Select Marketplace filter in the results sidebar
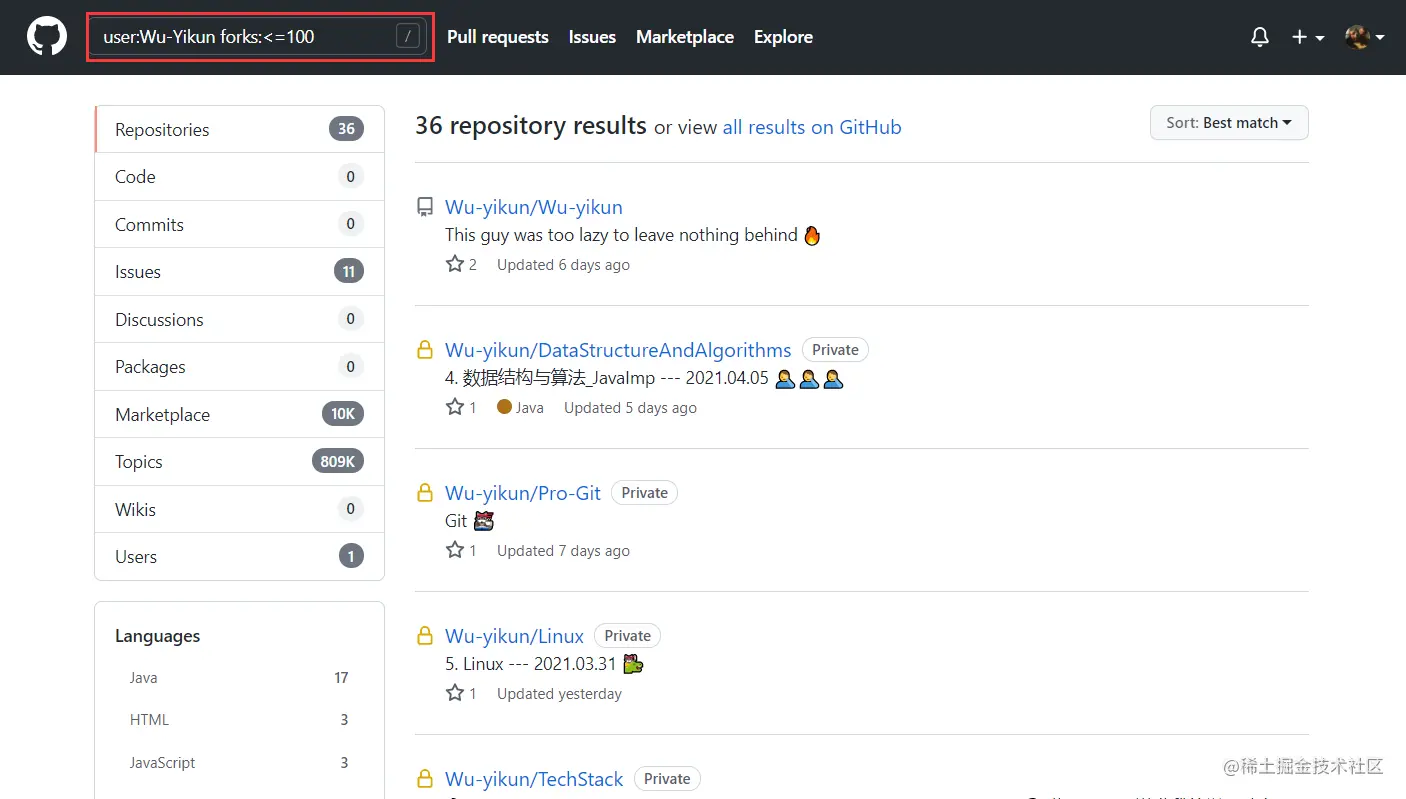1406x799 pixels. 240,414
